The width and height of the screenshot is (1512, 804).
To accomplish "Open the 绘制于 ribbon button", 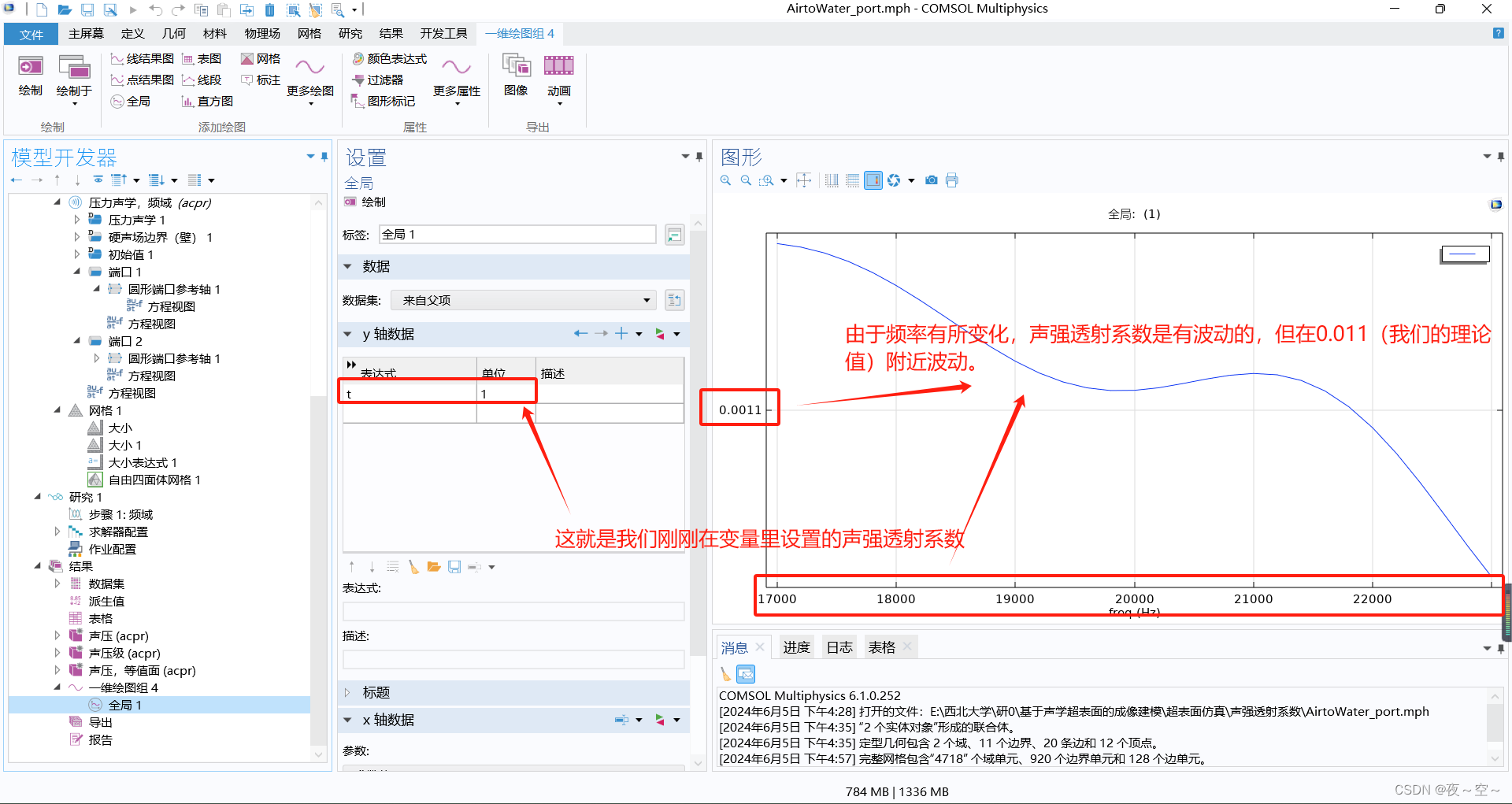I will (x=74, y=80).
